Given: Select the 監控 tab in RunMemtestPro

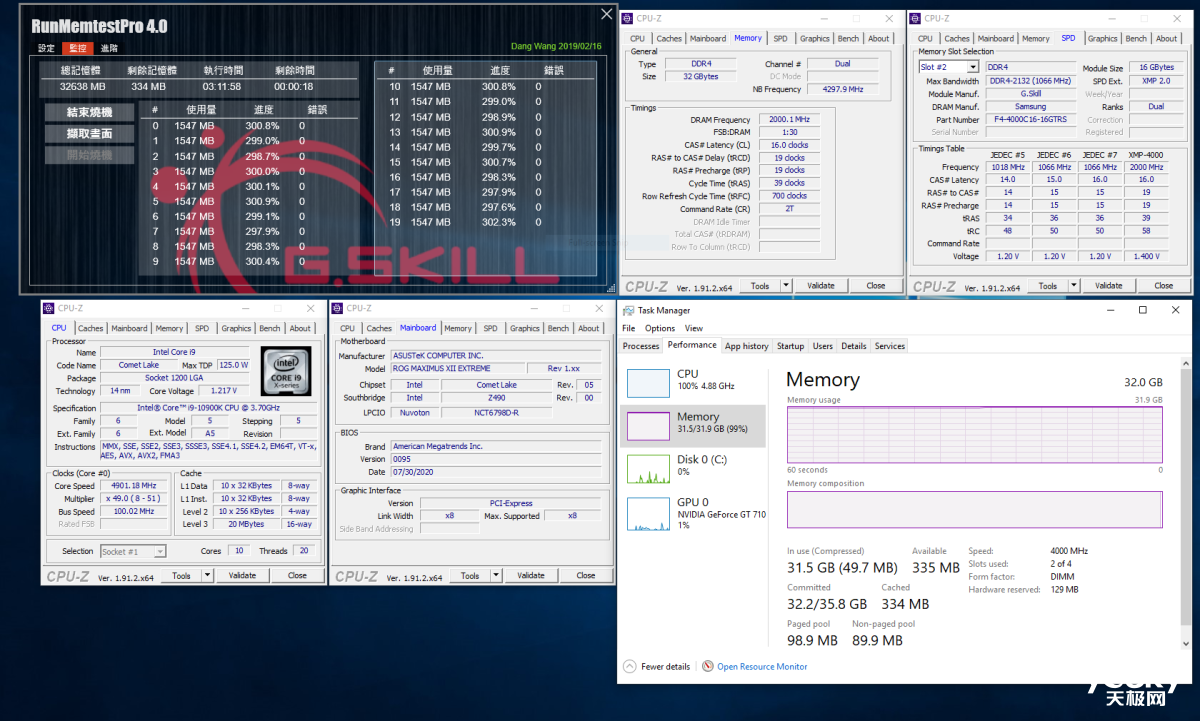Looking at the screenshot, I should 77,48.
